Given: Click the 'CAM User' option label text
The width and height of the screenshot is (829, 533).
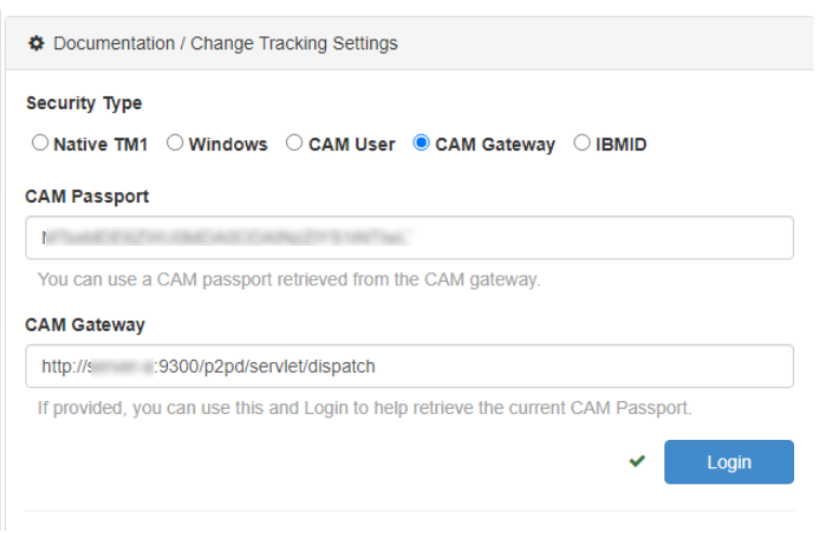Looking at the screenshot, I should pyautogui.click(x=351, y=144).
